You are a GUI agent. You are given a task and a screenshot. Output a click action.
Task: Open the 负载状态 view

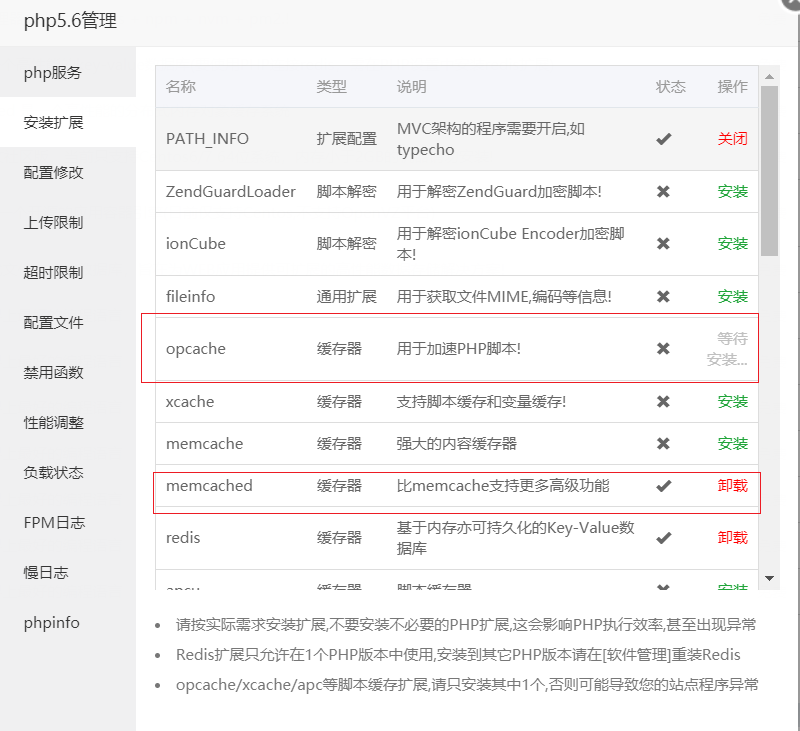pyautogui.click(x=62, y=472)
